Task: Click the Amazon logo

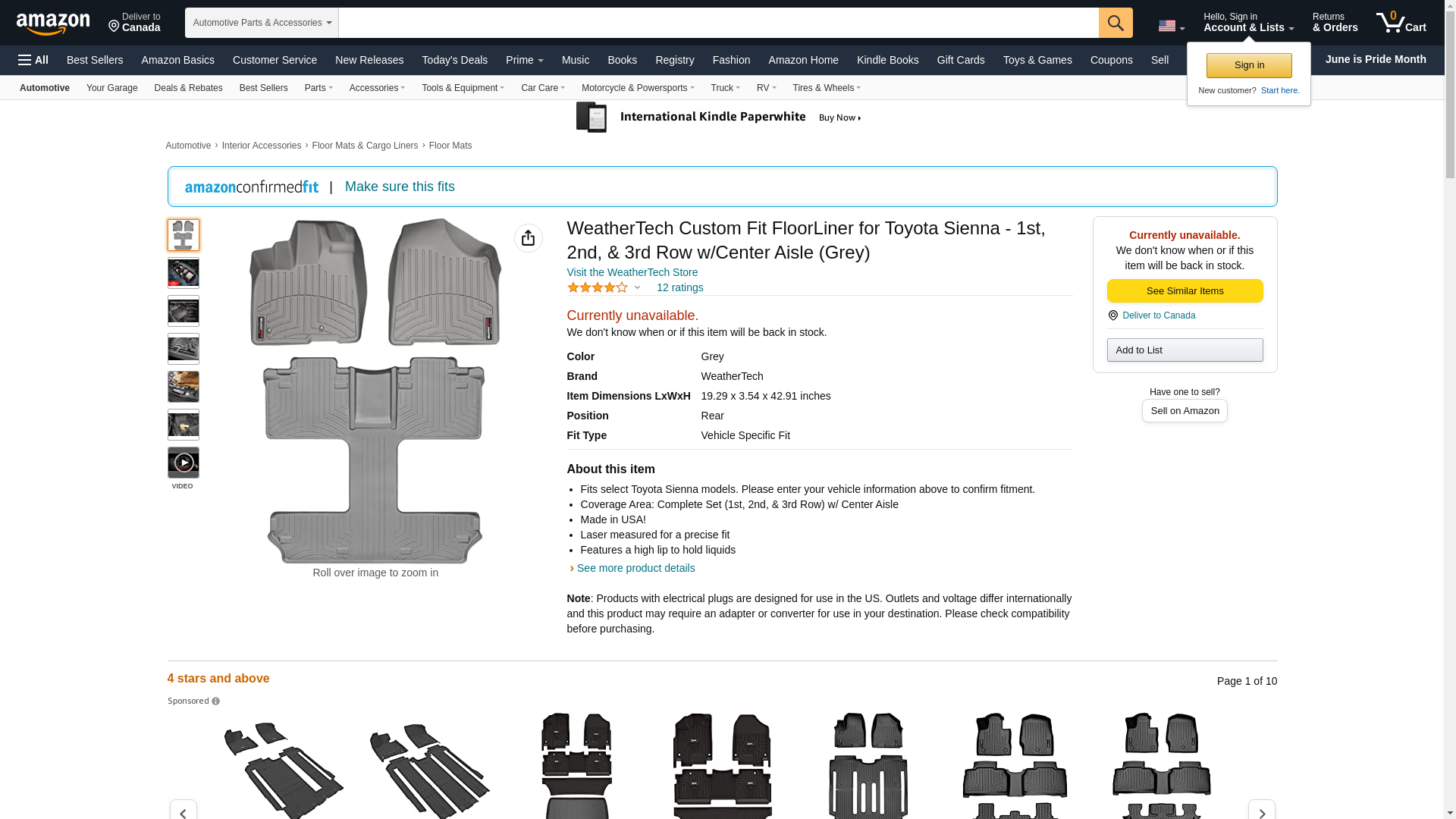Action: point(53,24)
